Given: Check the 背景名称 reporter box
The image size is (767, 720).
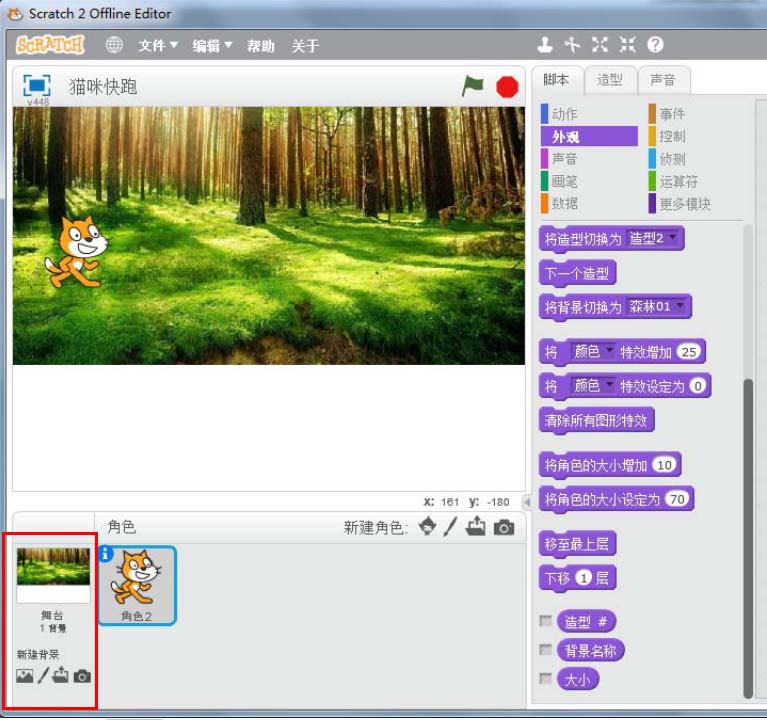Looking at the screenshot, I should coord(545,650).
